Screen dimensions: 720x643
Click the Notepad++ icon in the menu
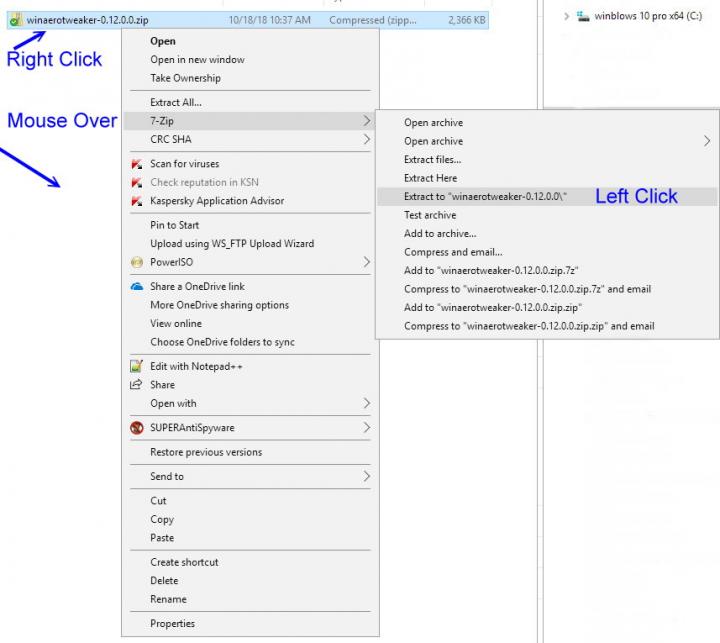click(136, 366)
